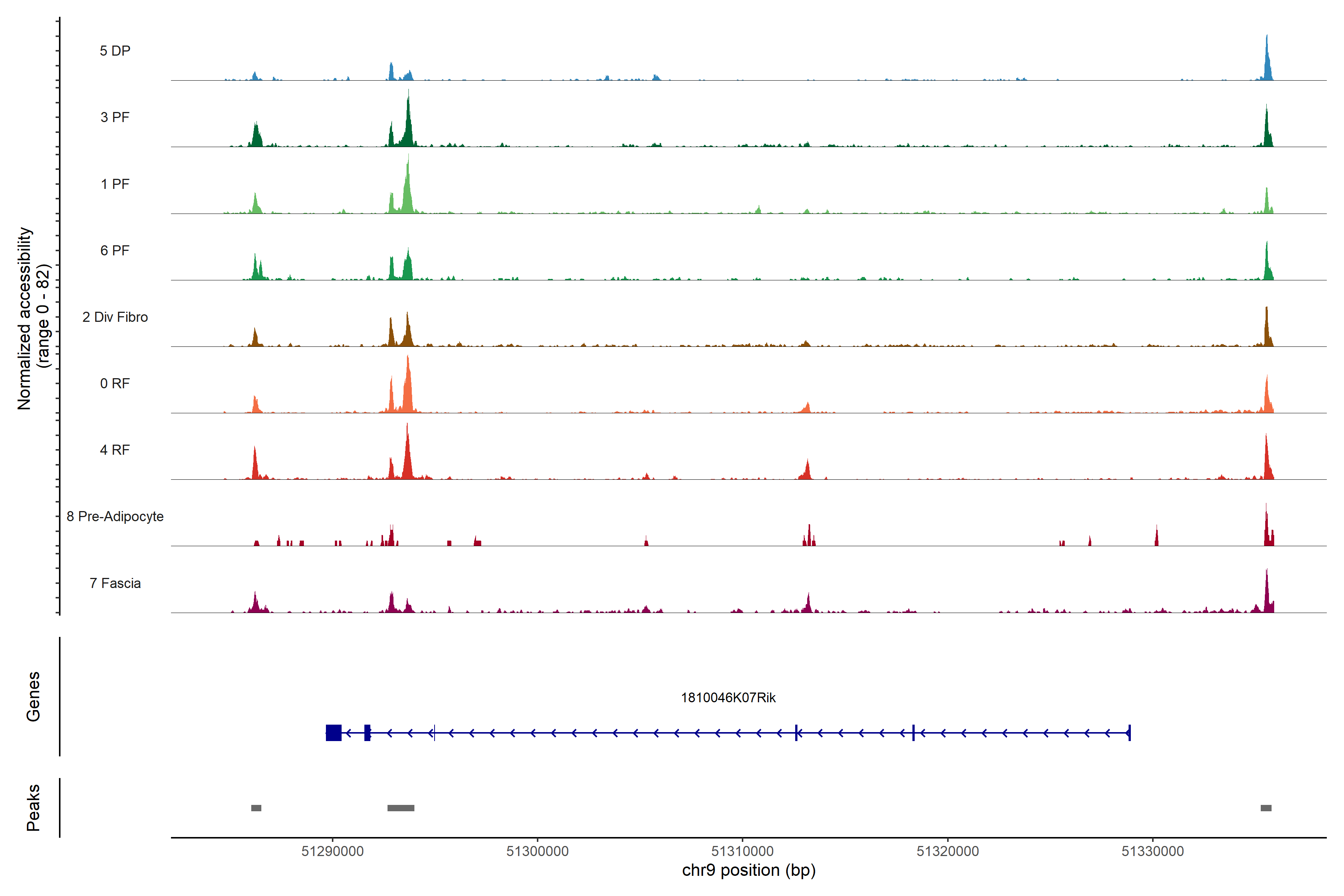The height and width of the screenshot is (896, 1344).
Task: Click the 51310000 axis tick label
Action: 742,852
